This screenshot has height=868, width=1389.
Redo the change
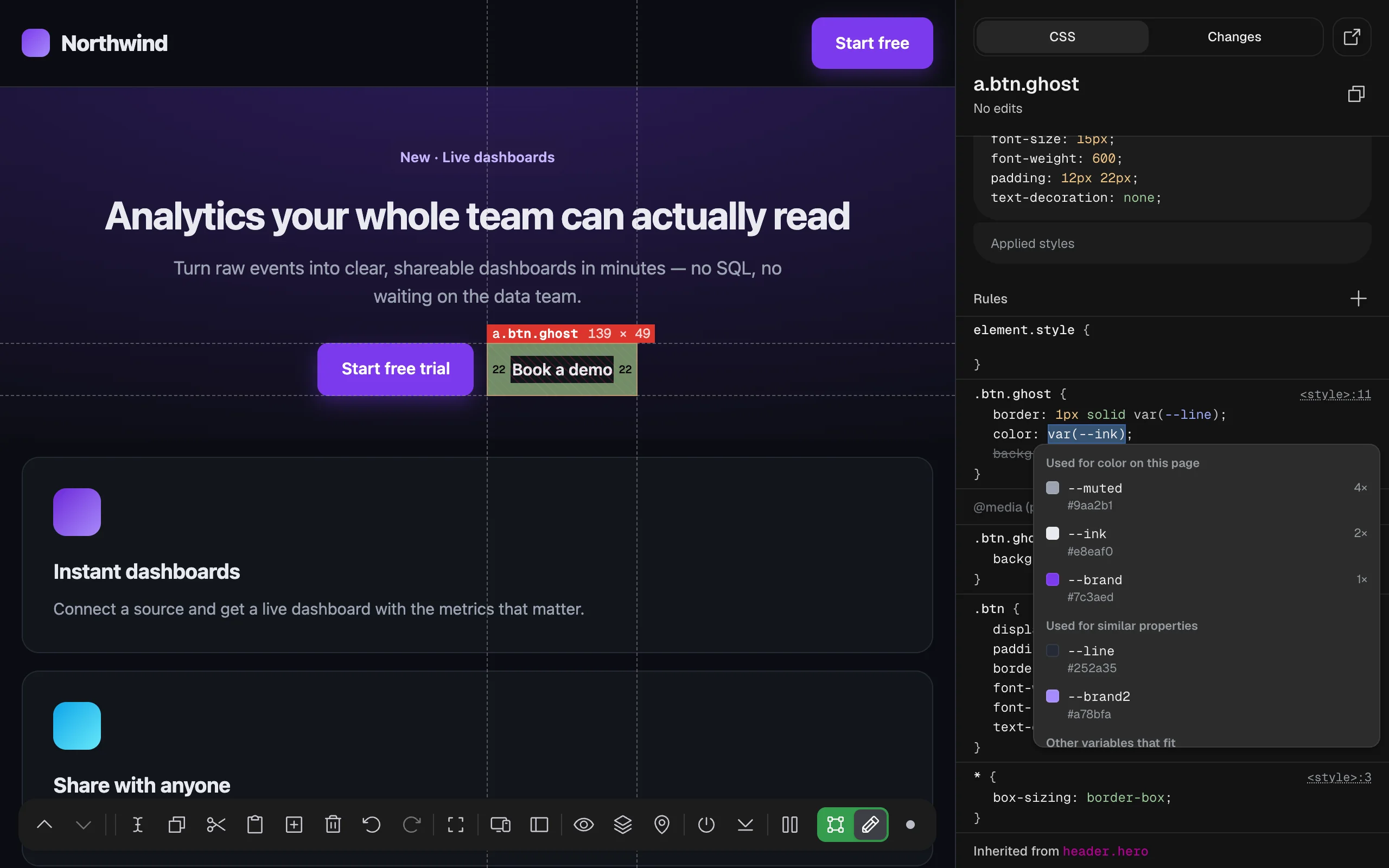click(x=411, y=825)
